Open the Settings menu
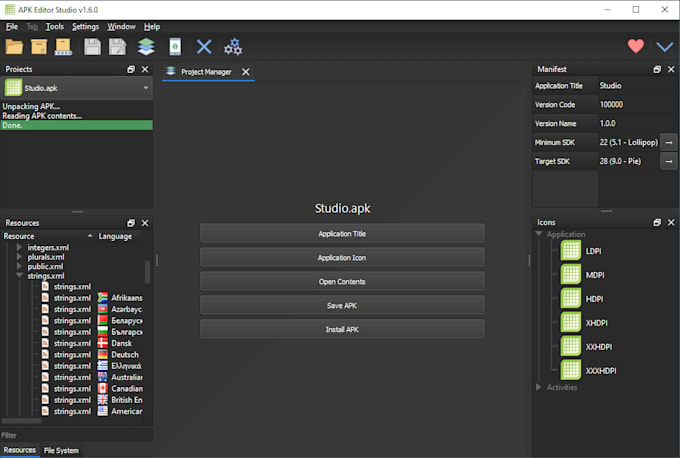This screenshot has height=458, width=680. tap(85, 26)
